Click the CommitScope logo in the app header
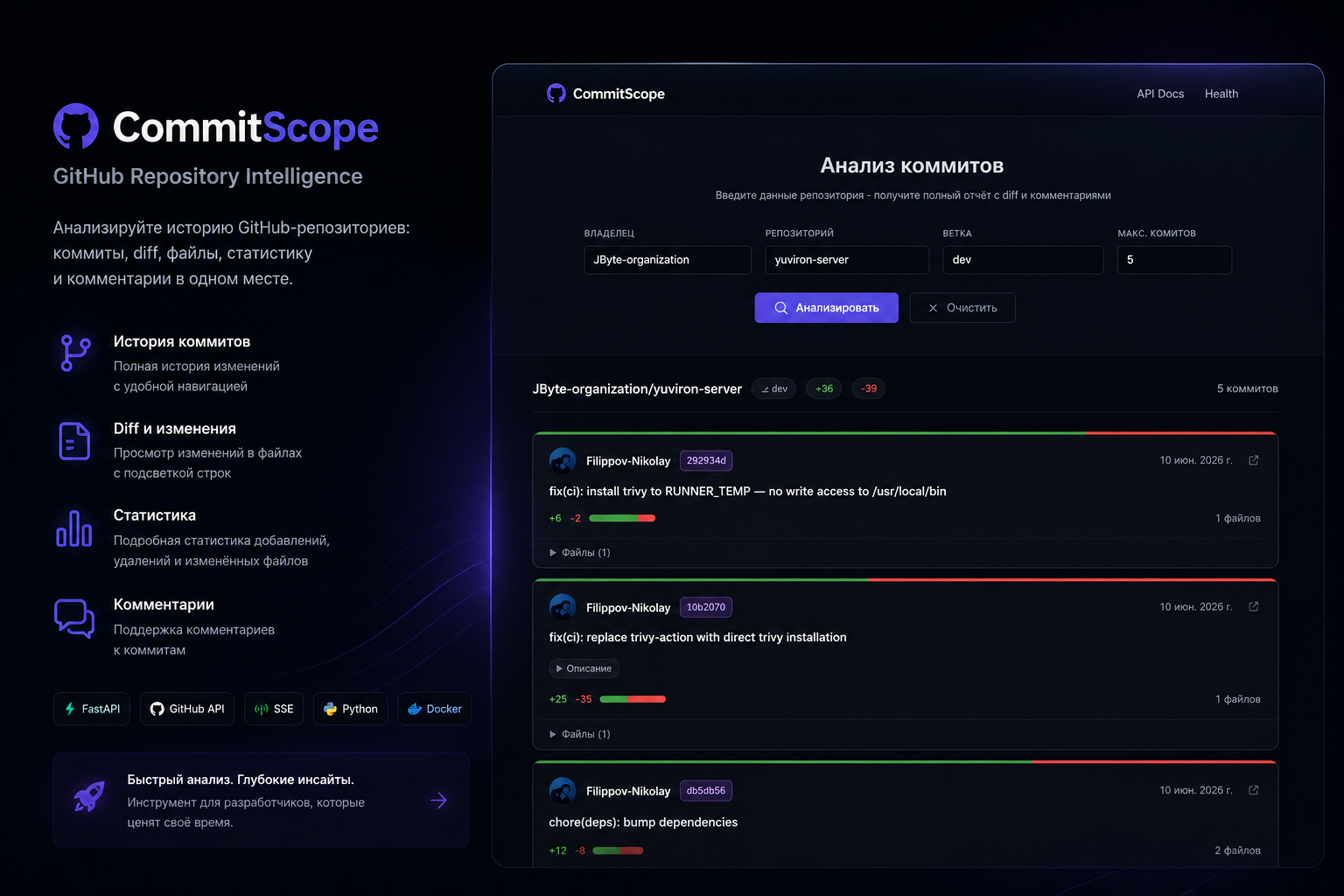The image size is (1344, 896). 605,94
